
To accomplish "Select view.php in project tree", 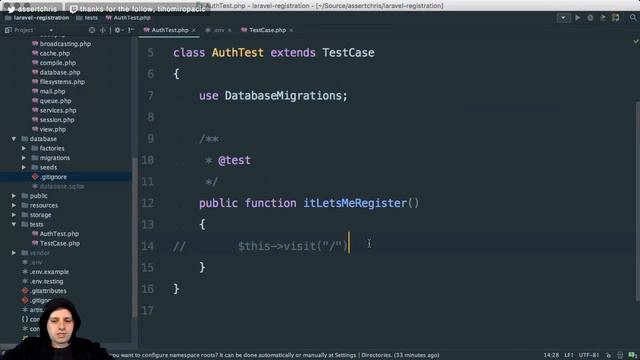I will [53, 129].
